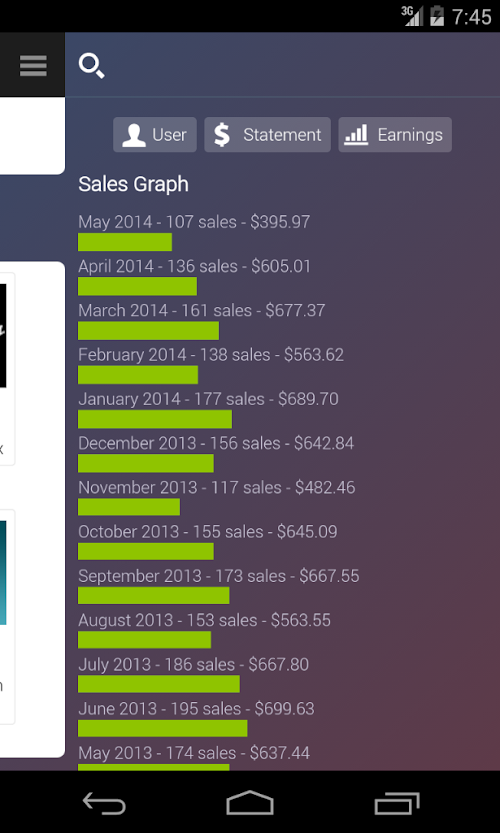Tap the teal thumbnail in the left panel
This screenshot has height=833, width=500.
(3, 573)
